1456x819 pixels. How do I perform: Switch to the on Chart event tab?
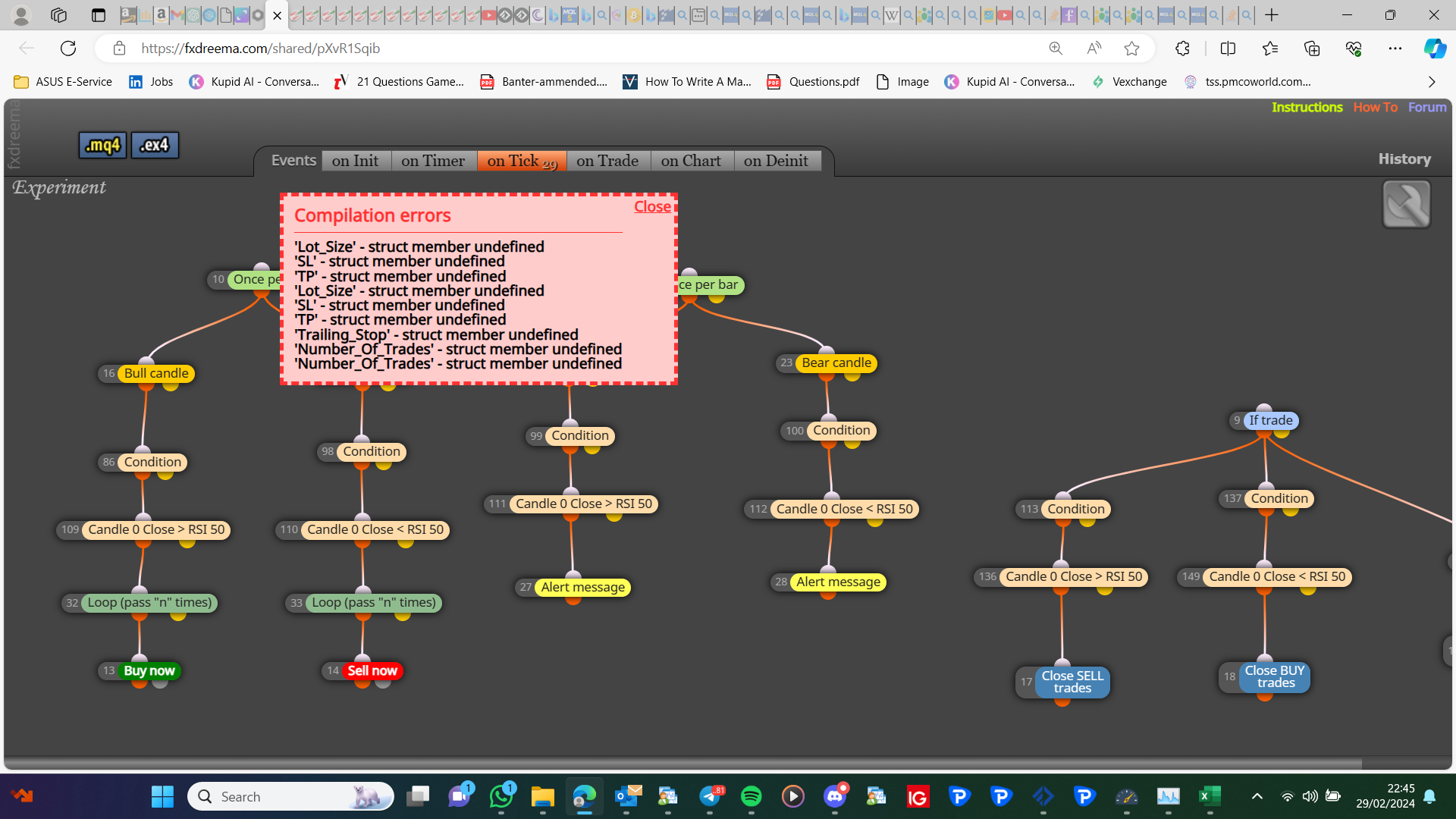(691, 161)
